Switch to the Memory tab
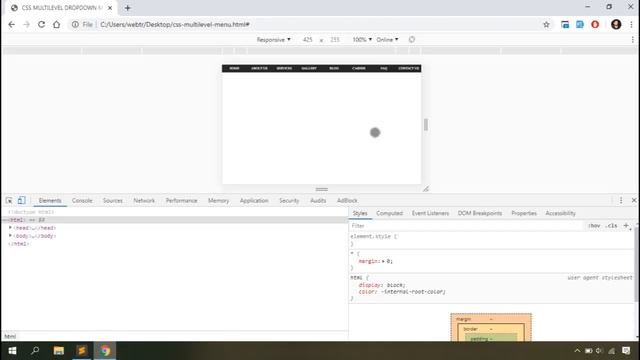The height and width of the screenshot is (360, 640). 218,200
